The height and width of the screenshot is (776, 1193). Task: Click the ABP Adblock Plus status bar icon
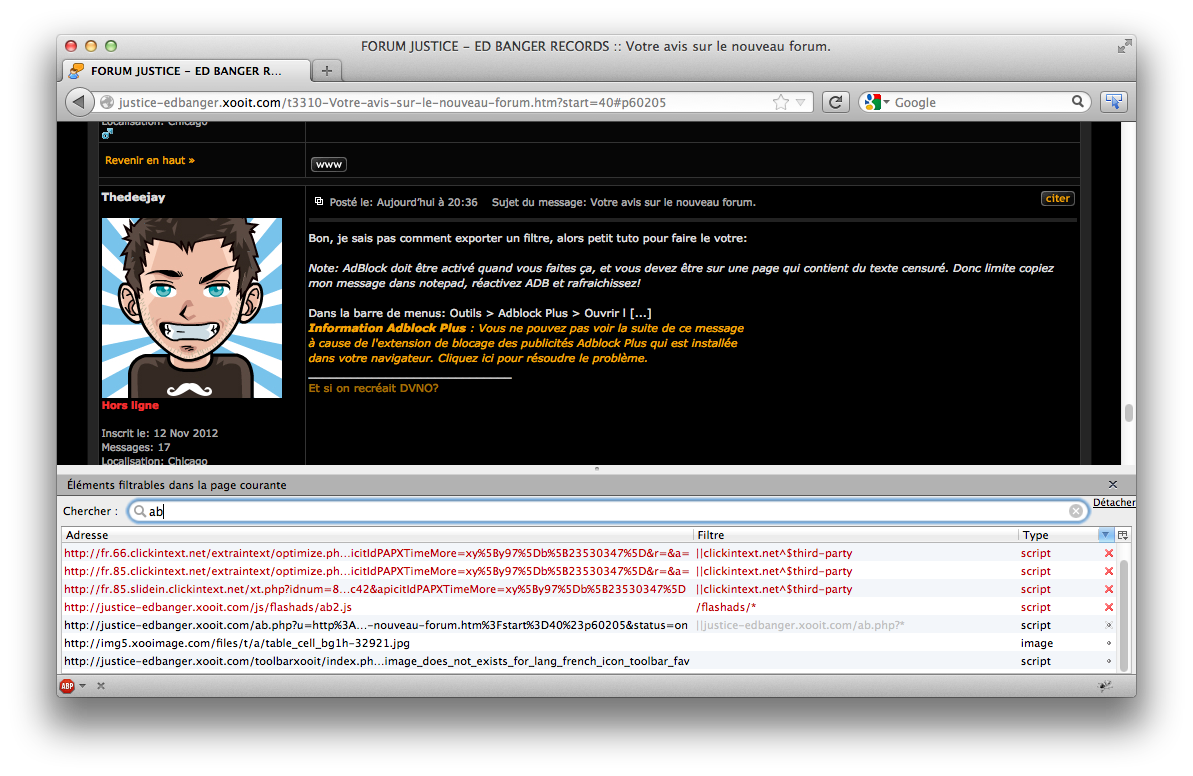tap(67, 686)
